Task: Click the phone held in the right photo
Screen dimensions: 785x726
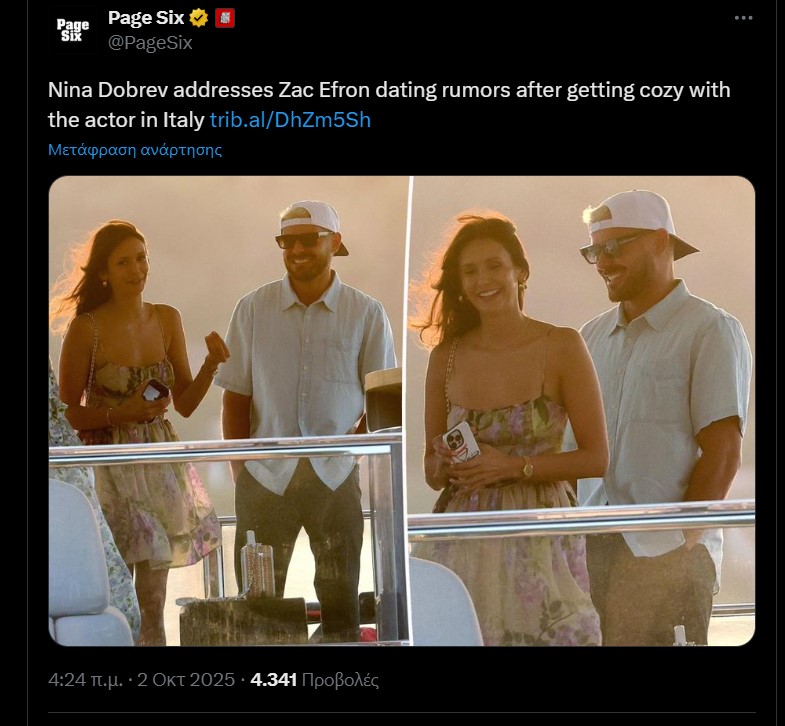Action: click(x=460, y=443)
